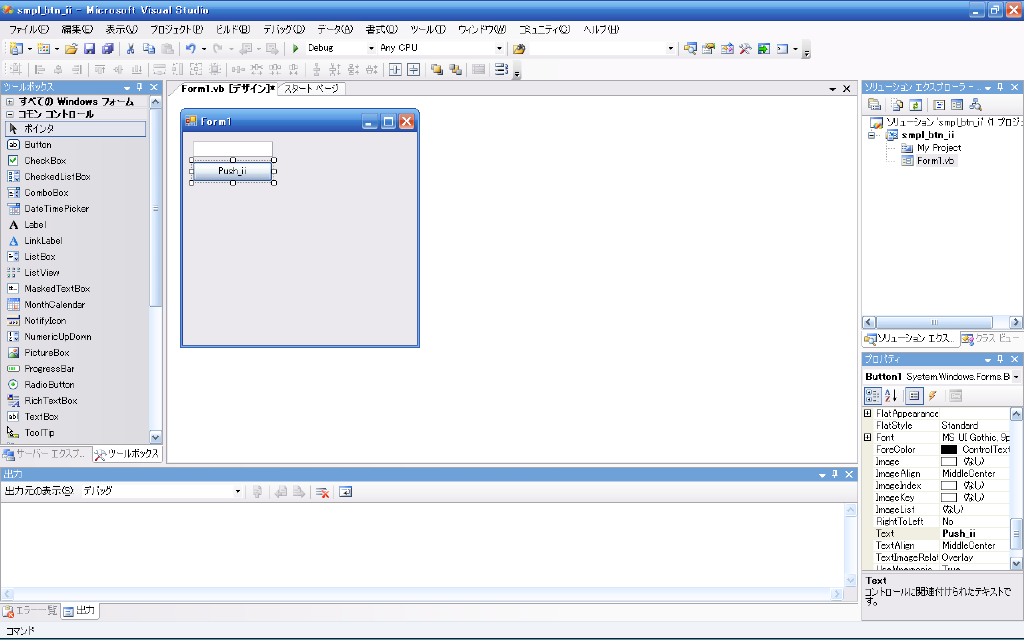Select Form1.vb in Solution Explorer tree
Viewport: 1024px width, 640px height.
935,161
